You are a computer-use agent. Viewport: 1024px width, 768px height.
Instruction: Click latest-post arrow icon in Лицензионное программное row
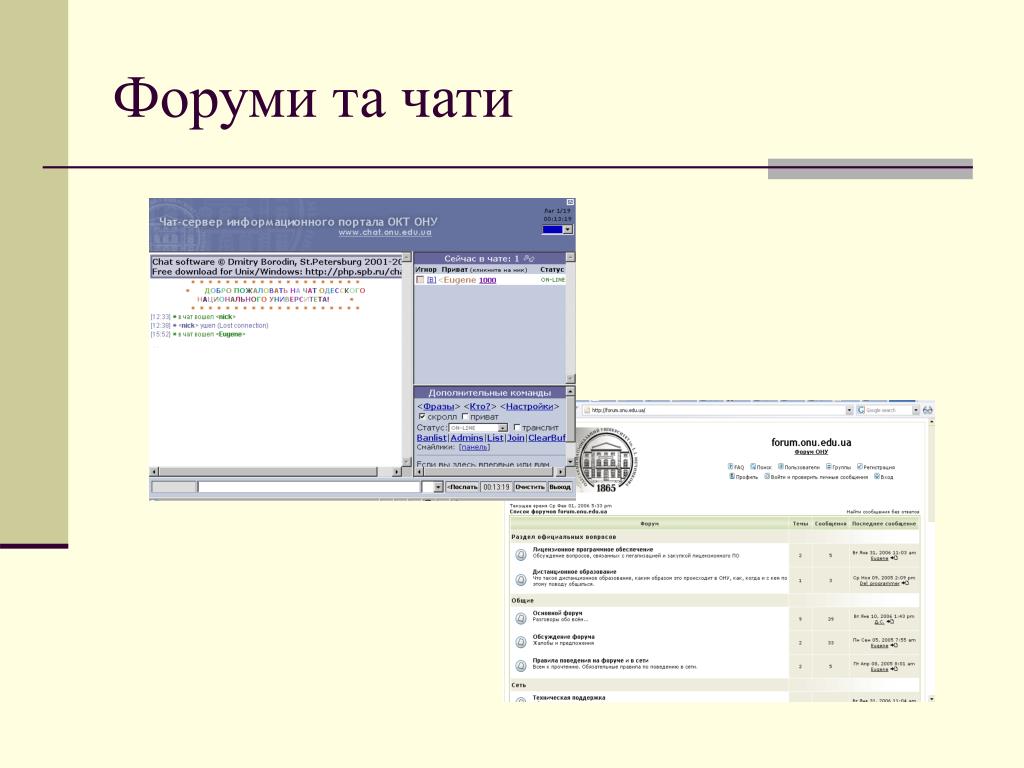point(895,558)
